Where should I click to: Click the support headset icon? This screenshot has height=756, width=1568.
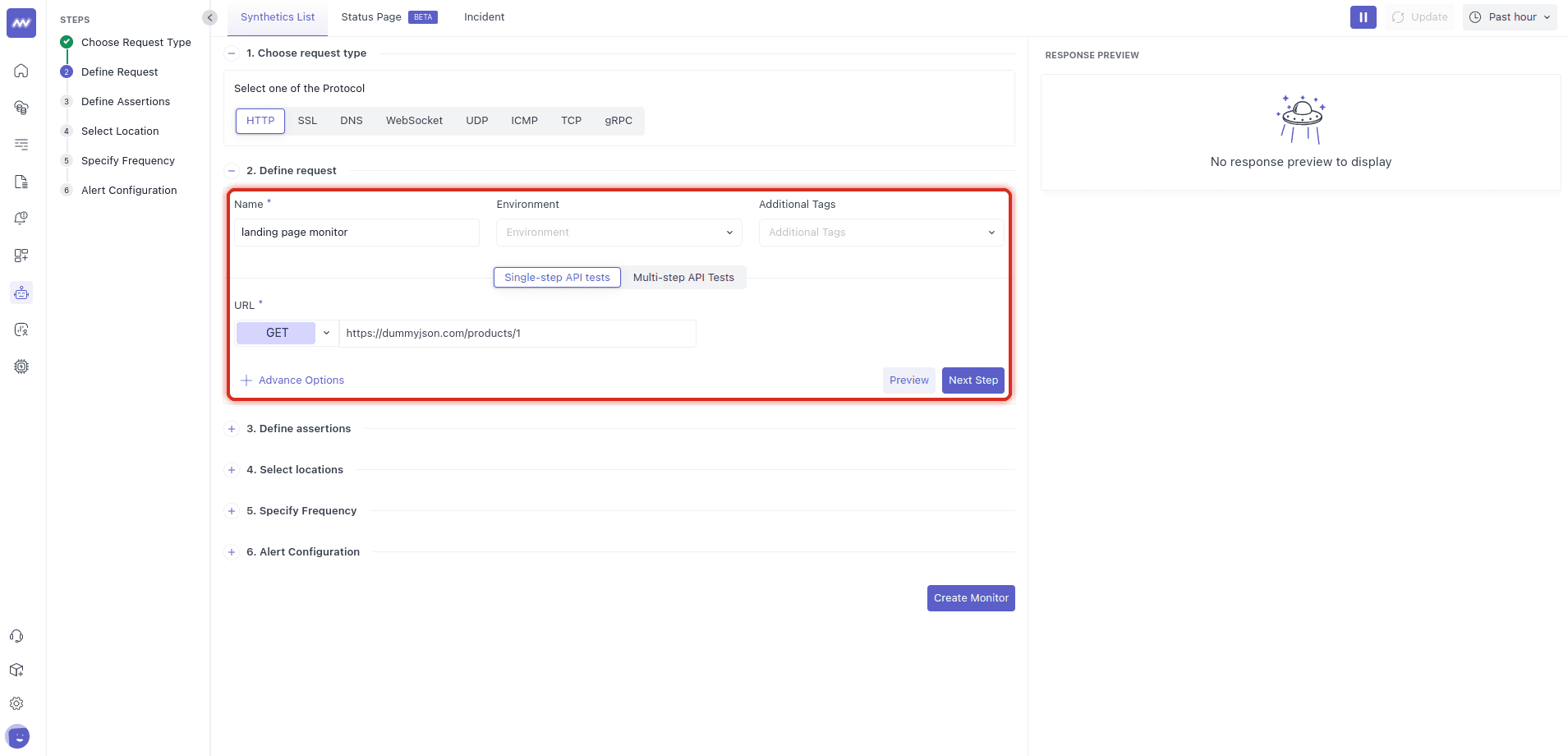16,636
